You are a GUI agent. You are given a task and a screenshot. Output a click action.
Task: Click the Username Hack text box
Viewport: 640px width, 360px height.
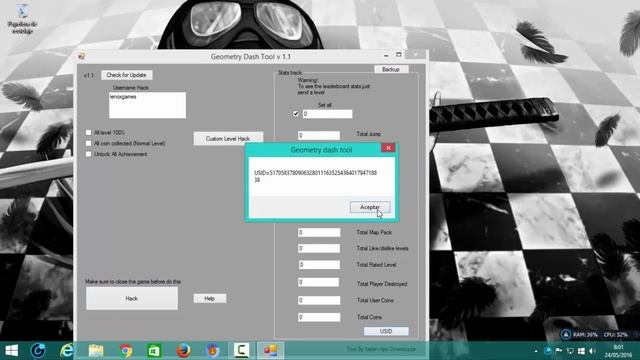[147, 105]
